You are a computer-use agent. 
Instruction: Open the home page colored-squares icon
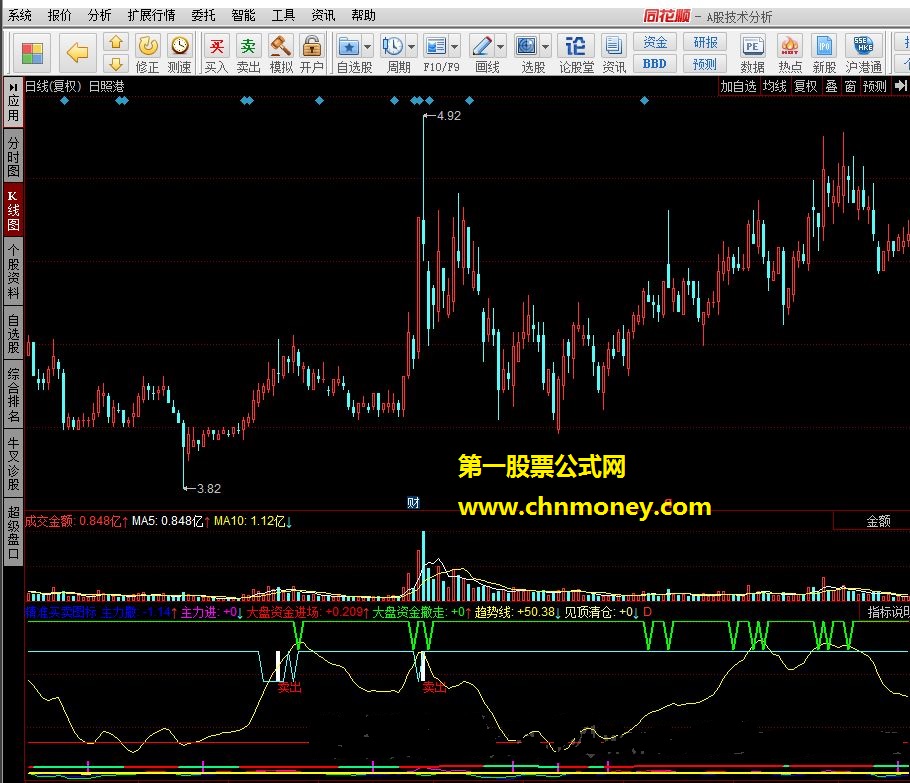(32, 53)
